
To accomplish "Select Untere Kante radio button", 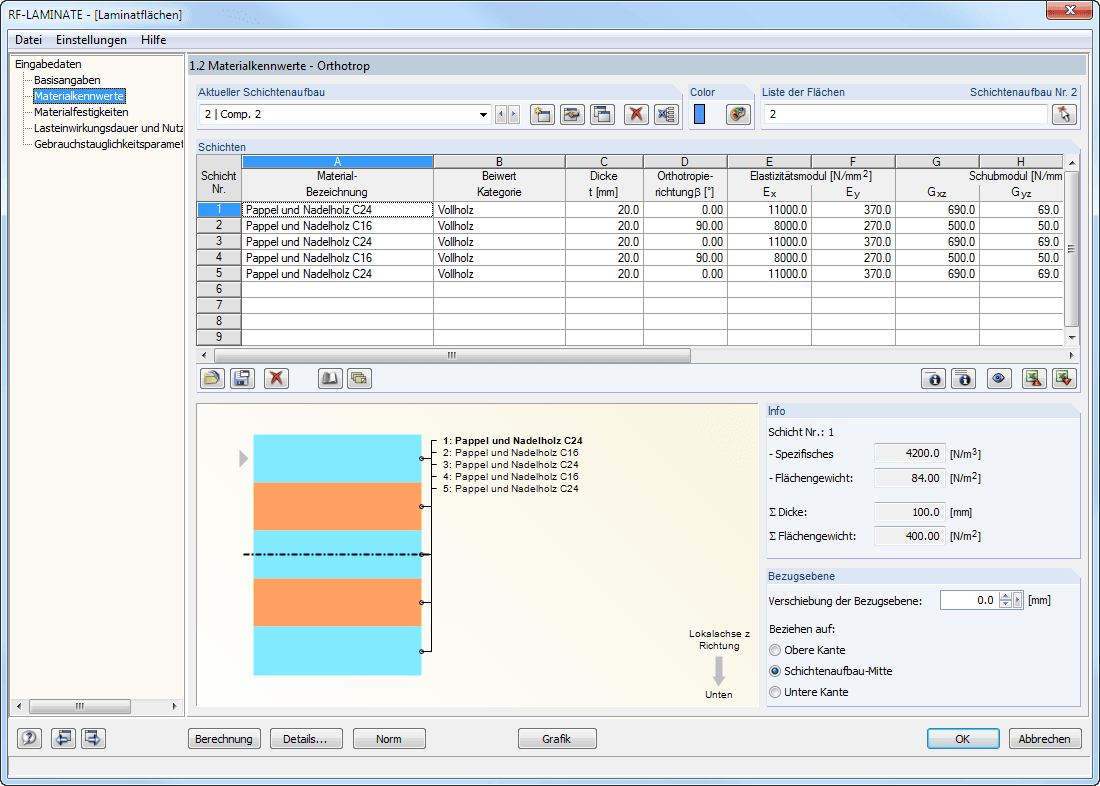I will pyautogui.click(x=775, y=692).
